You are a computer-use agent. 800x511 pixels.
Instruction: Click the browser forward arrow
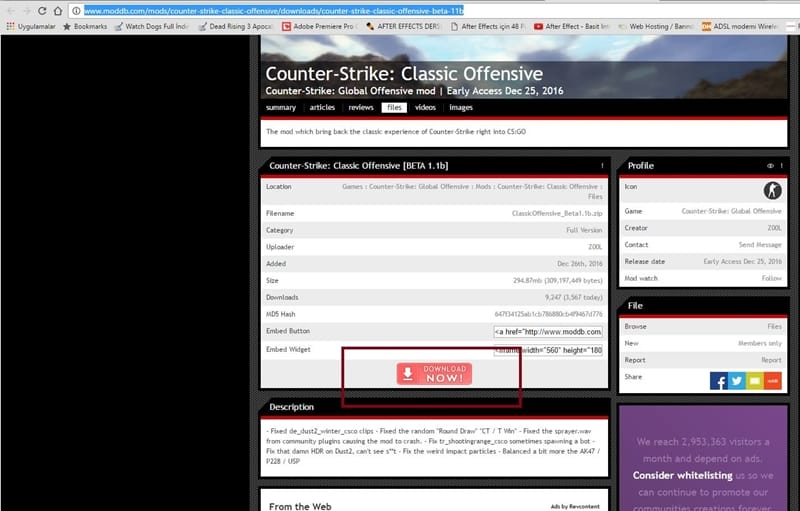[26, 10]
